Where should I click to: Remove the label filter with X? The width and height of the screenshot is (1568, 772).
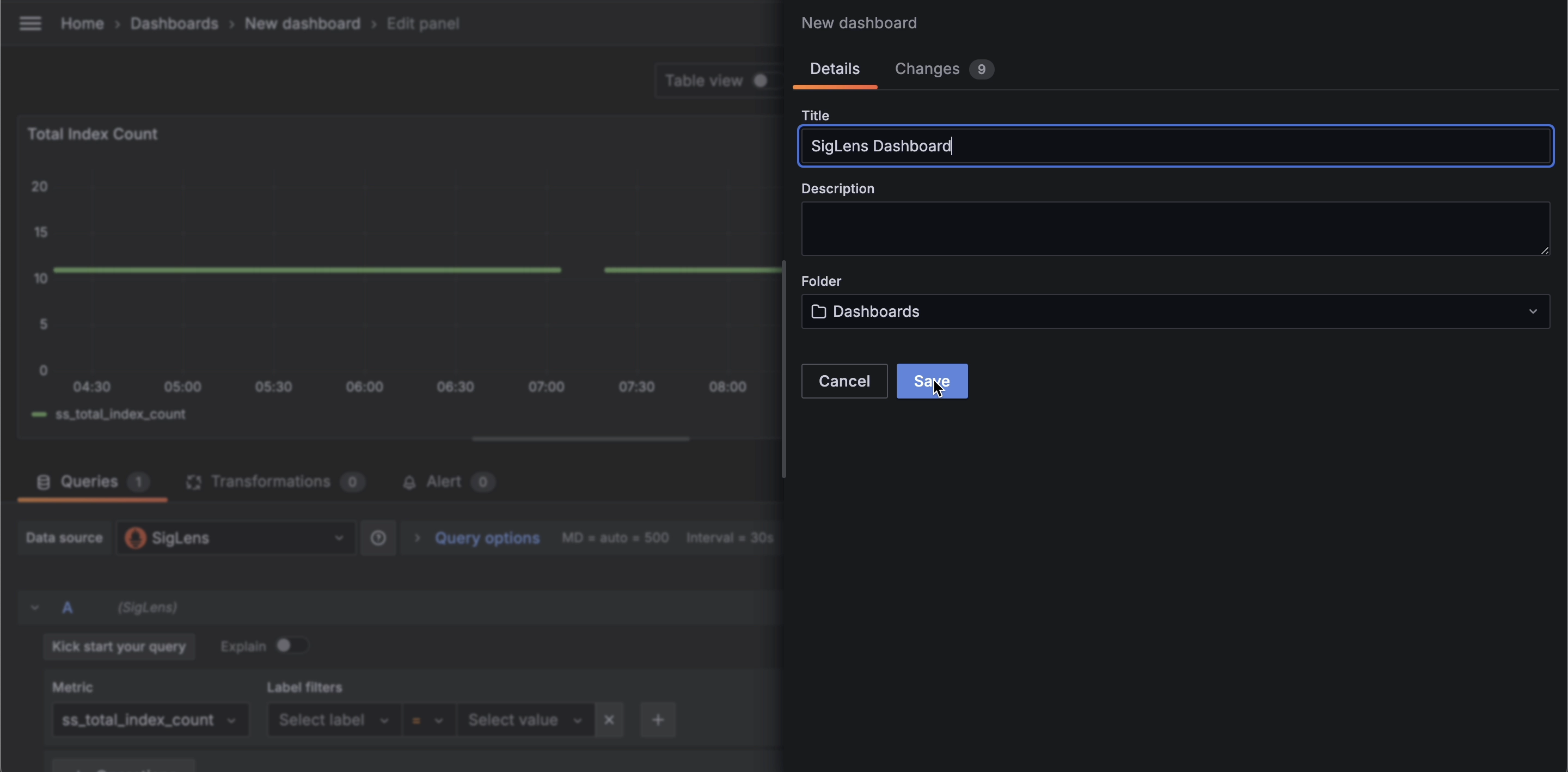(609, 720)
